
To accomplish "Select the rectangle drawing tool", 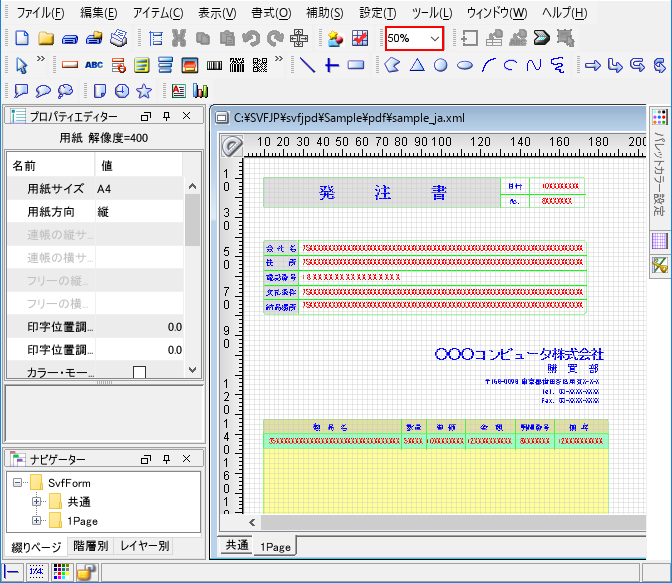I will point(356,65).
